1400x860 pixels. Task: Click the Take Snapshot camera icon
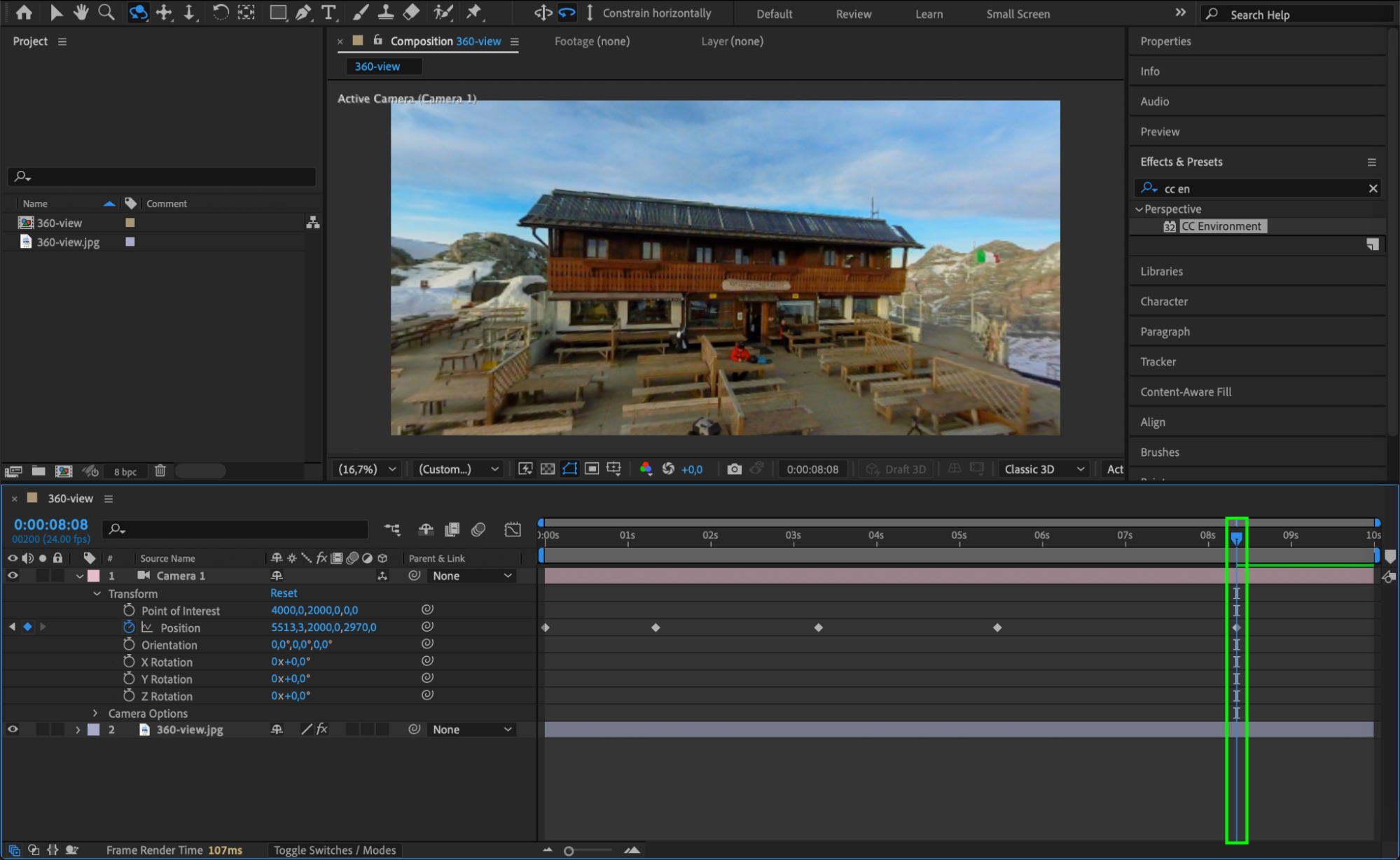(x=733, y=469)
